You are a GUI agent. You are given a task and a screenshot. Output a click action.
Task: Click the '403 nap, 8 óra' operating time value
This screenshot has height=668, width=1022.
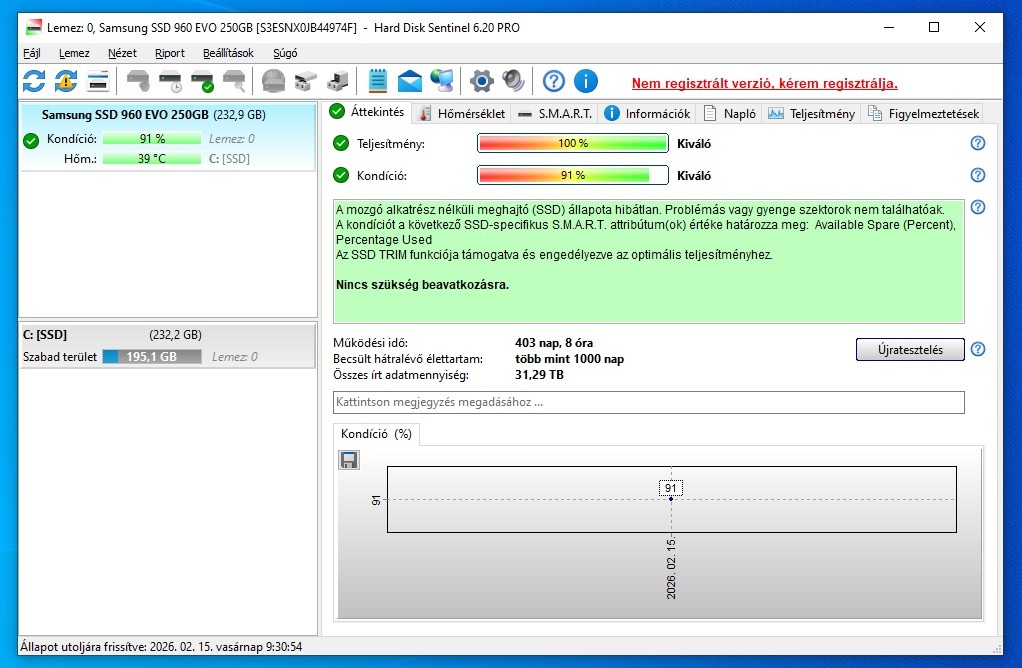554,343
